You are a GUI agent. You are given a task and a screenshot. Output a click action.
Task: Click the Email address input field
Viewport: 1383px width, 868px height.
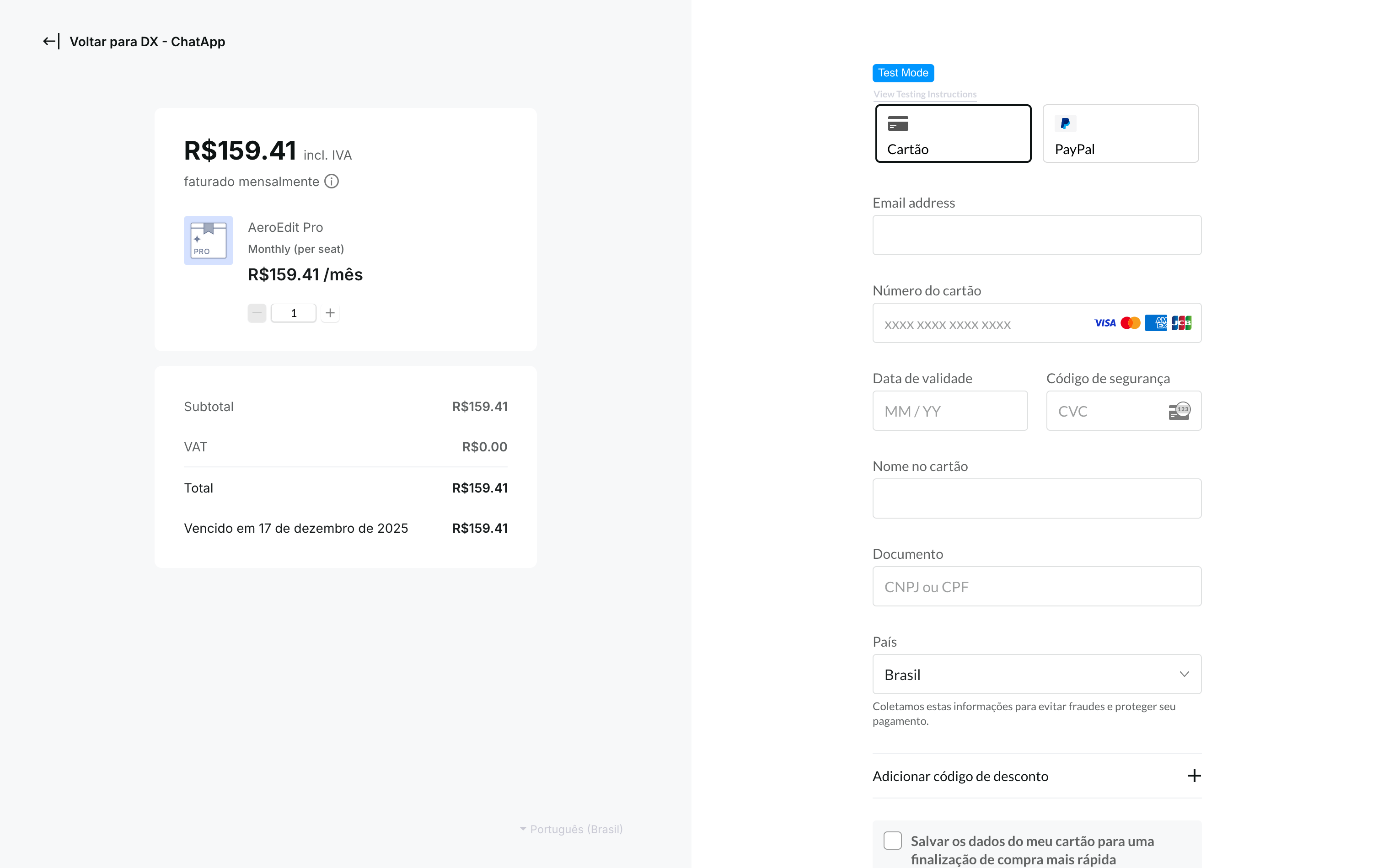pyautogui.click(x=1036, y=235)
